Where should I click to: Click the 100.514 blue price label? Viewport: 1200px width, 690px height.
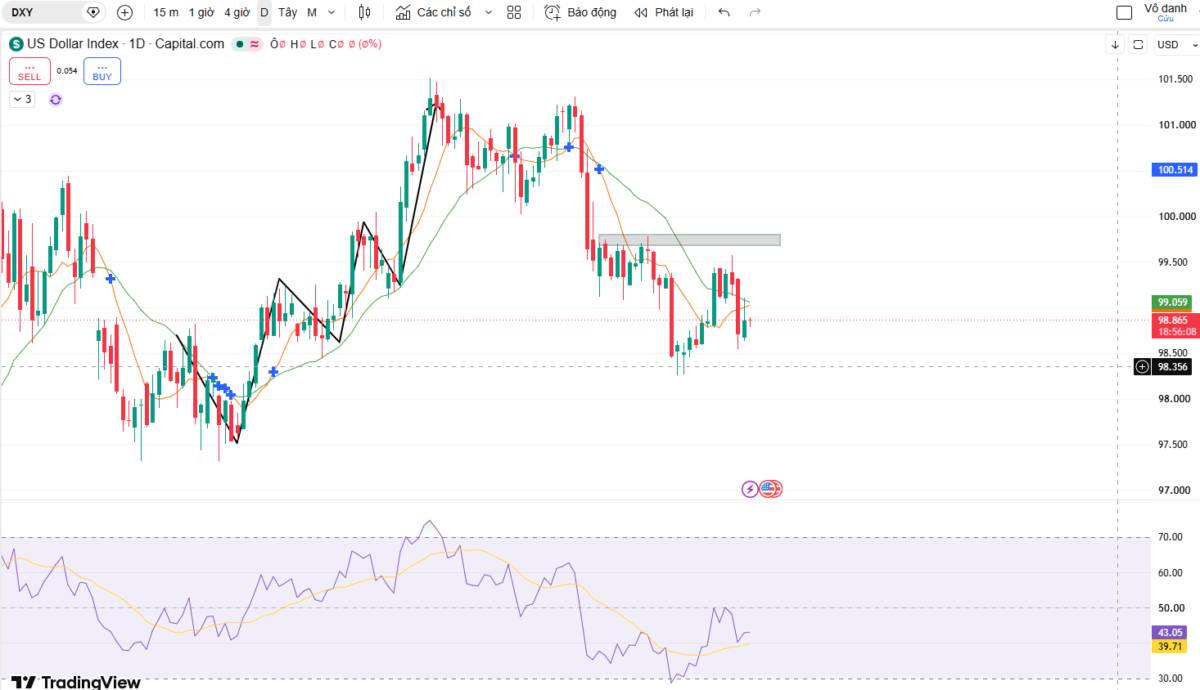click(1174, 170)
